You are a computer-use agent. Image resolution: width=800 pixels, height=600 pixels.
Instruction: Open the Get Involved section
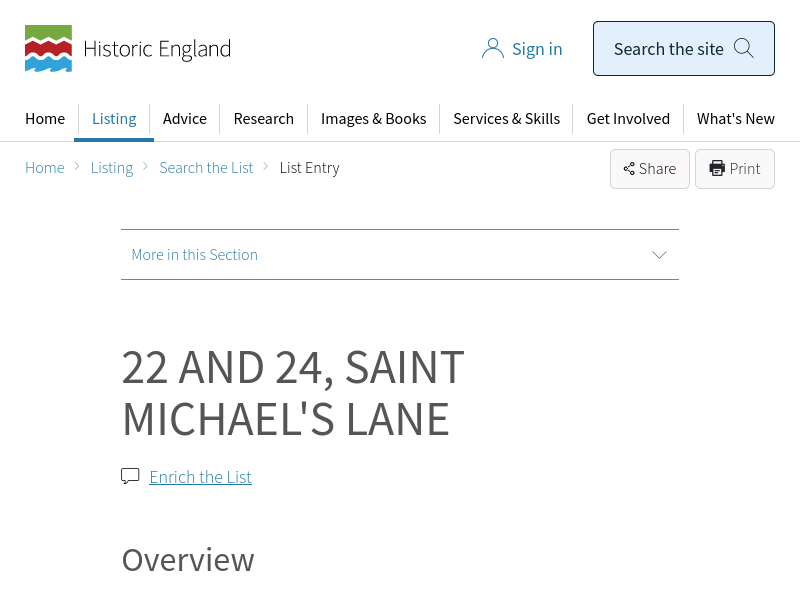coord(628,118)
